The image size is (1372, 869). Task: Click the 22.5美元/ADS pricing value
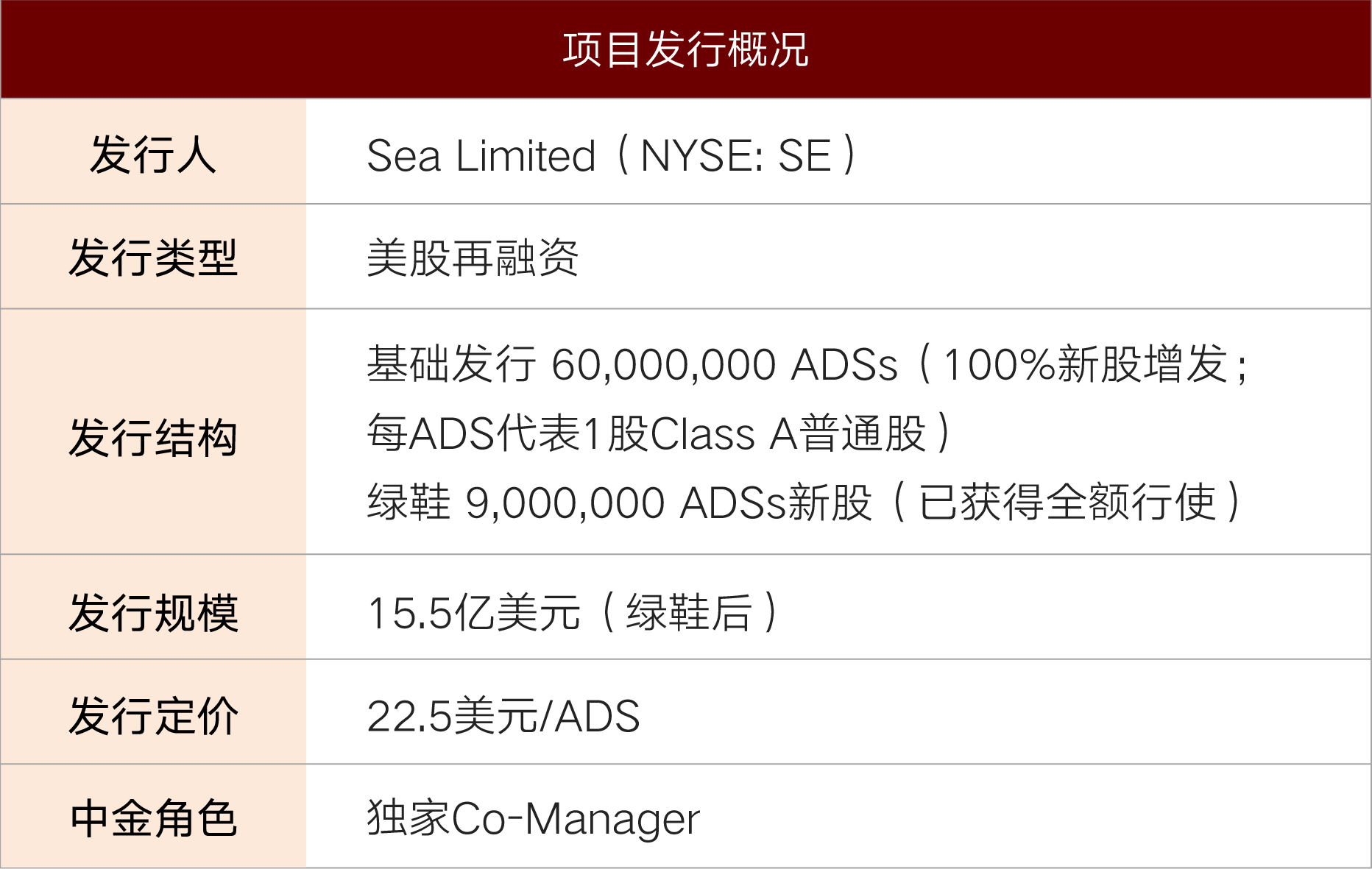[503, 717]
